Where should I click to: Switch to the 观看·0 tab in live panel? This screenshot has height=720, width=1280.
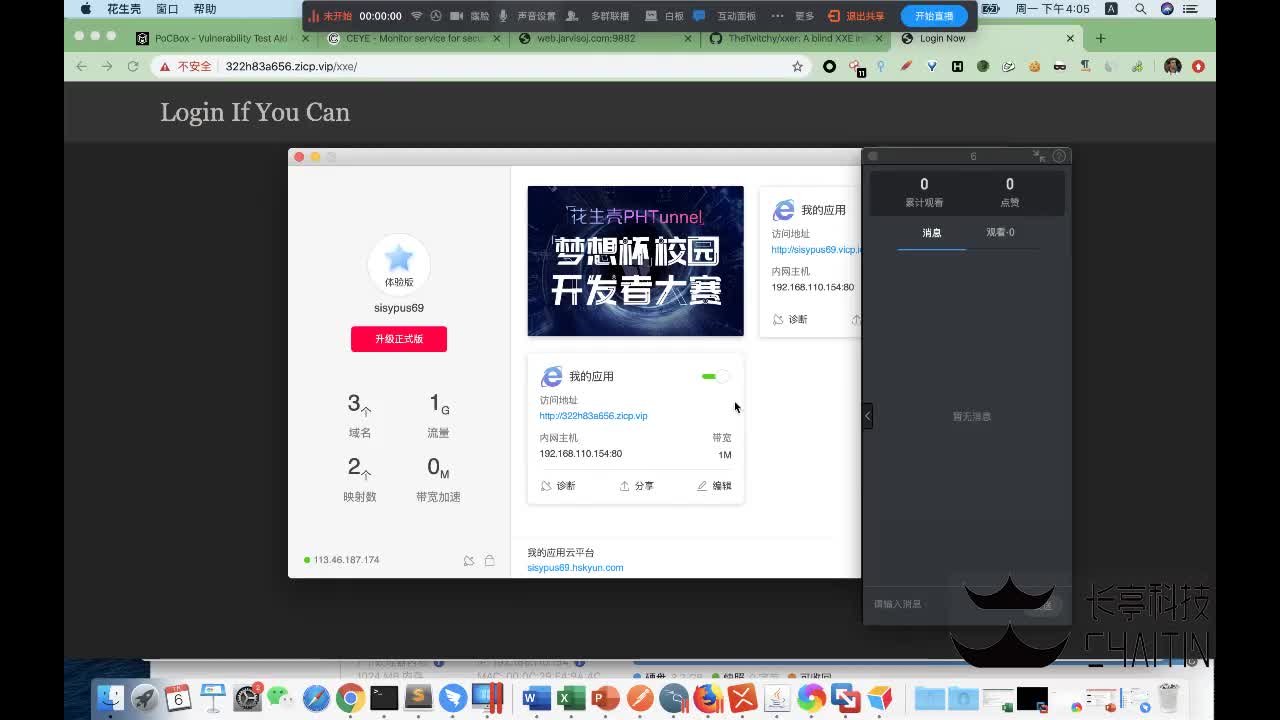[1000, 233]
